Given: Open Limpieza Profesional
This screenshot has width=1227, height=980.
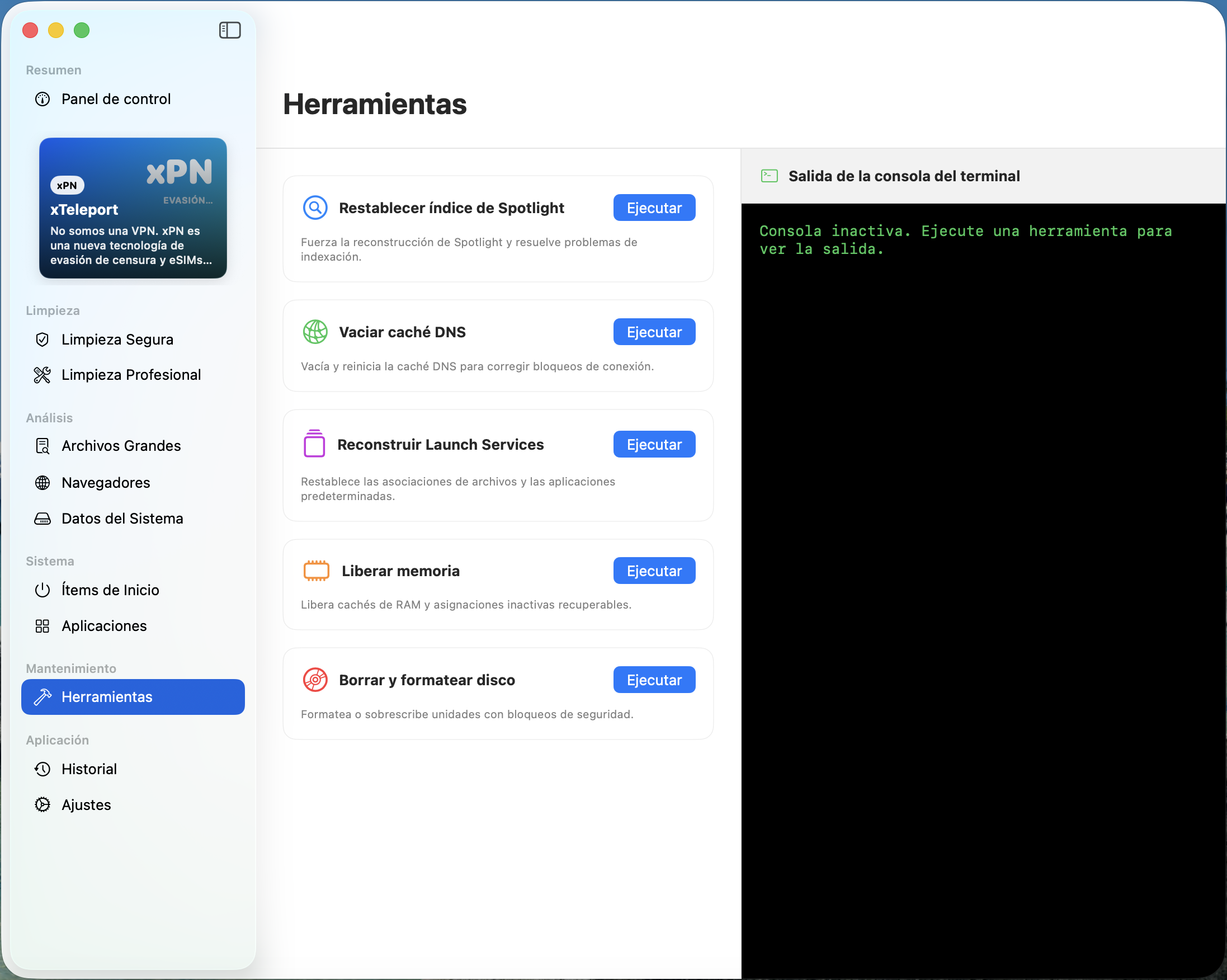Looking at the screenshot, I should click(x=133, y=375).
